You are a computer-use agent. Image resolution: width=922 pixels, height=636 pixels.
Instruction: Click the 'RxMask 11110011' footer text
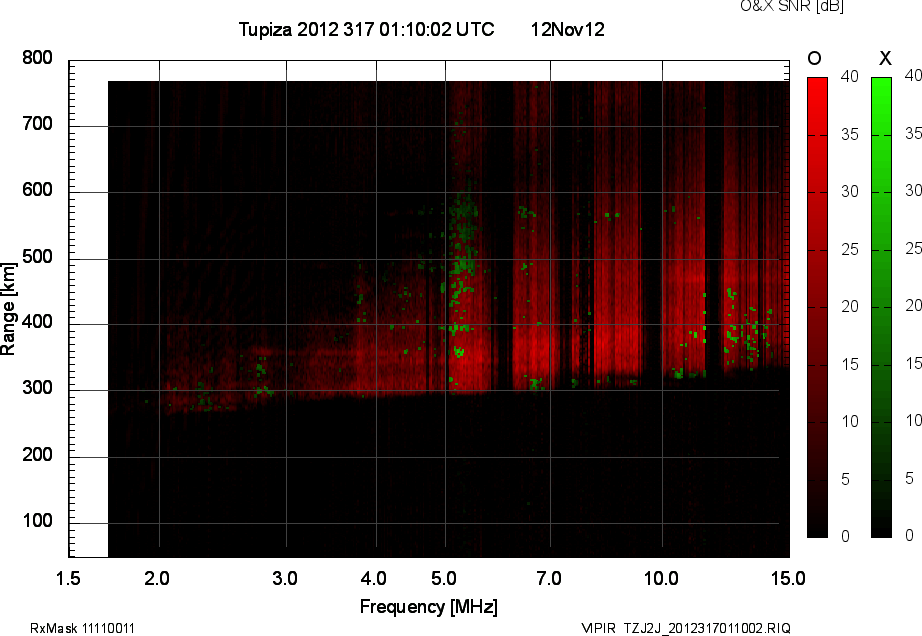pos(82,628)
